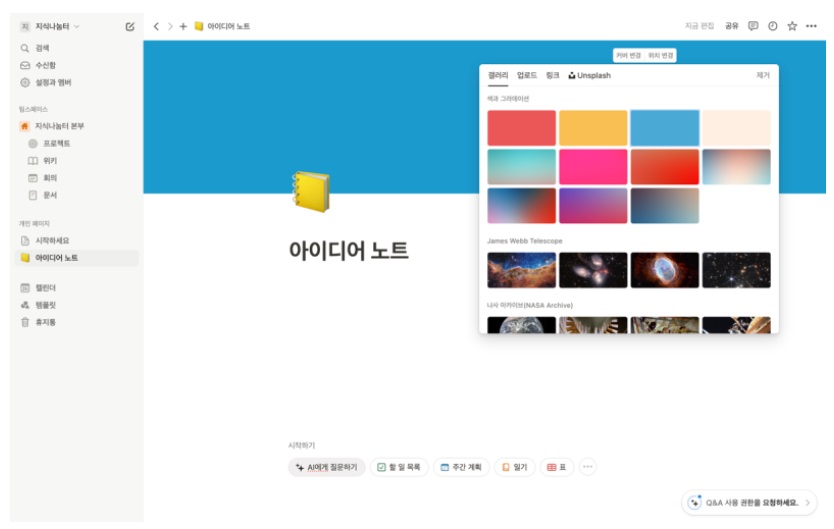Screen dimensions: 834x529
Task: Click AI에게 질문하기 button
Action: tap(327, 467)
